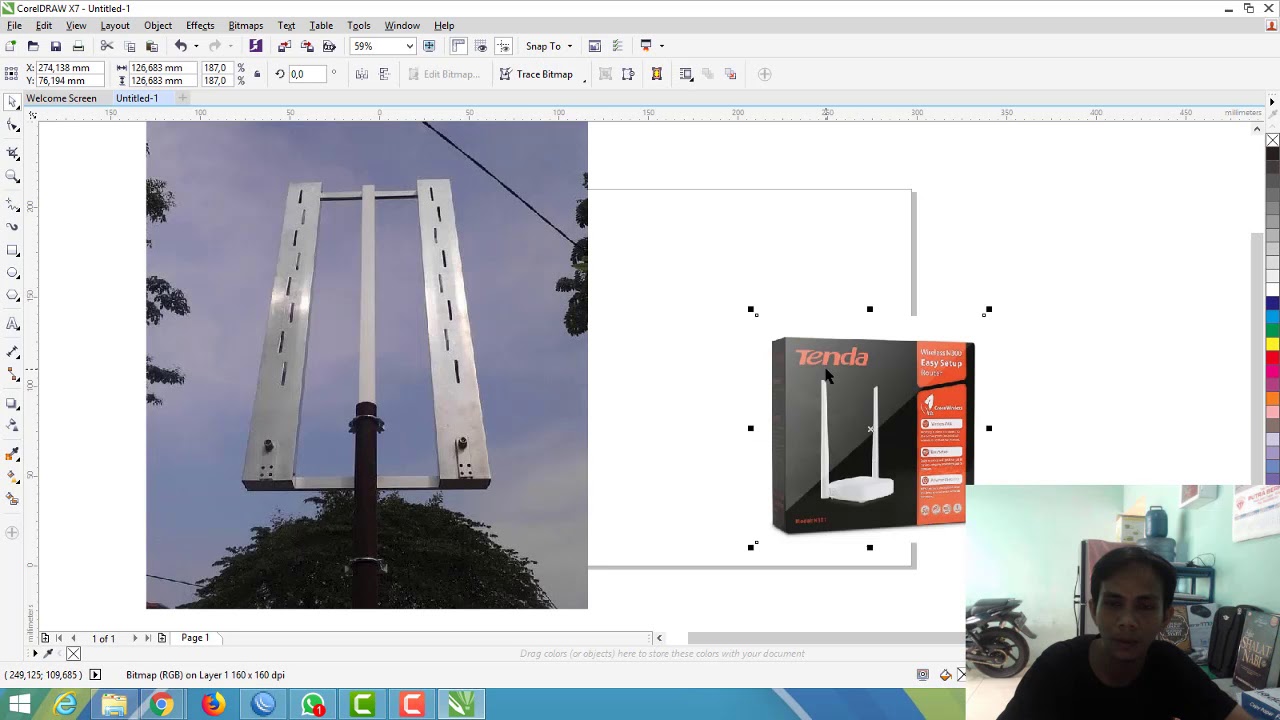Select the Text tool in the toolbox
Screen dimensions: 1280x720
(13, 324)
